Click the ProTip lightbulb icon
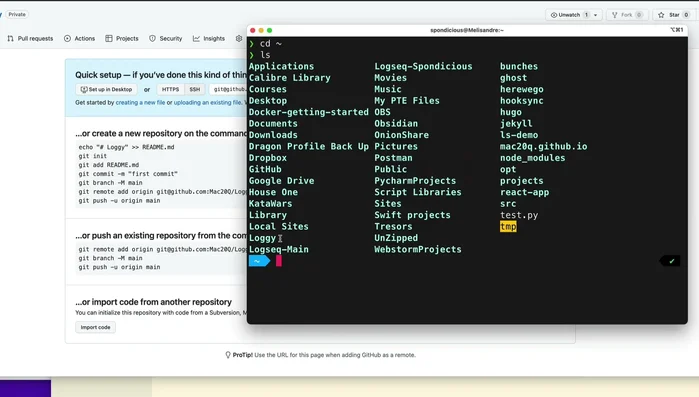 coord(228,355)
